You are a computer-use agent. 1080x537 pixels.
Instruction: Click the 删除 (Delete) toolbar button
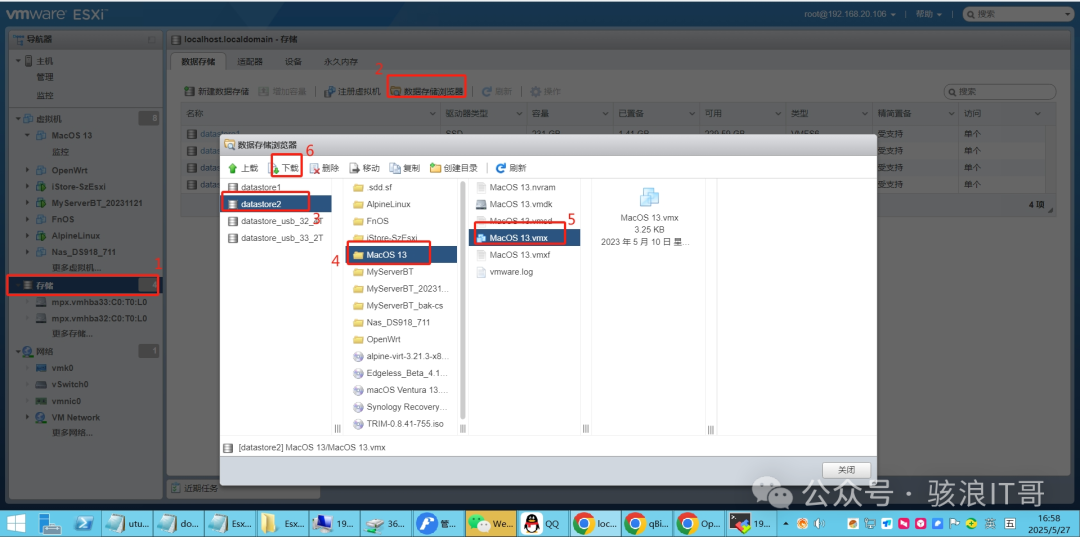(324, 167)
